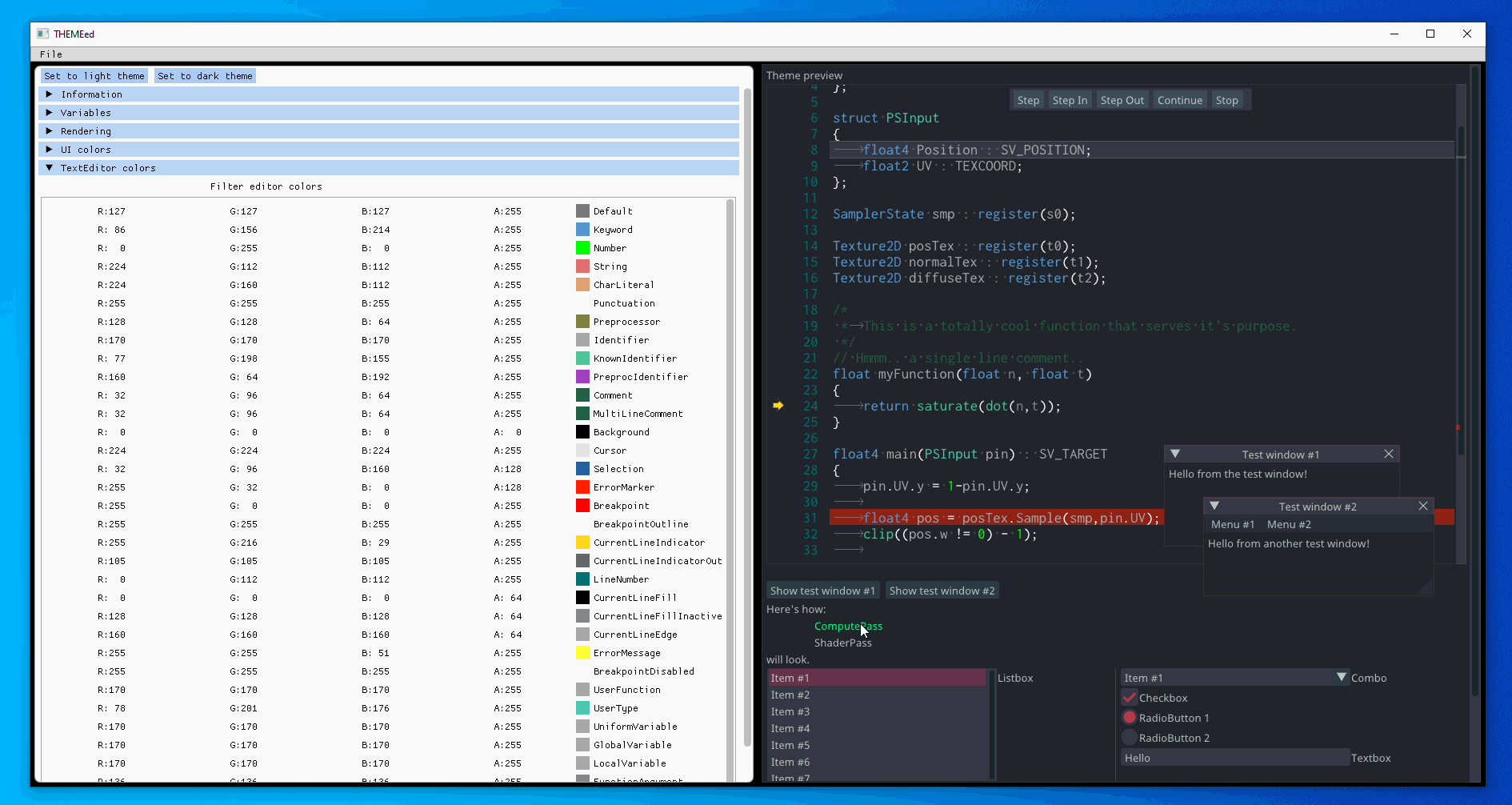The width and height of the screenshot is (1512, 805).
Task: Open the Keyword color swatch
Action: click(582, 230)
